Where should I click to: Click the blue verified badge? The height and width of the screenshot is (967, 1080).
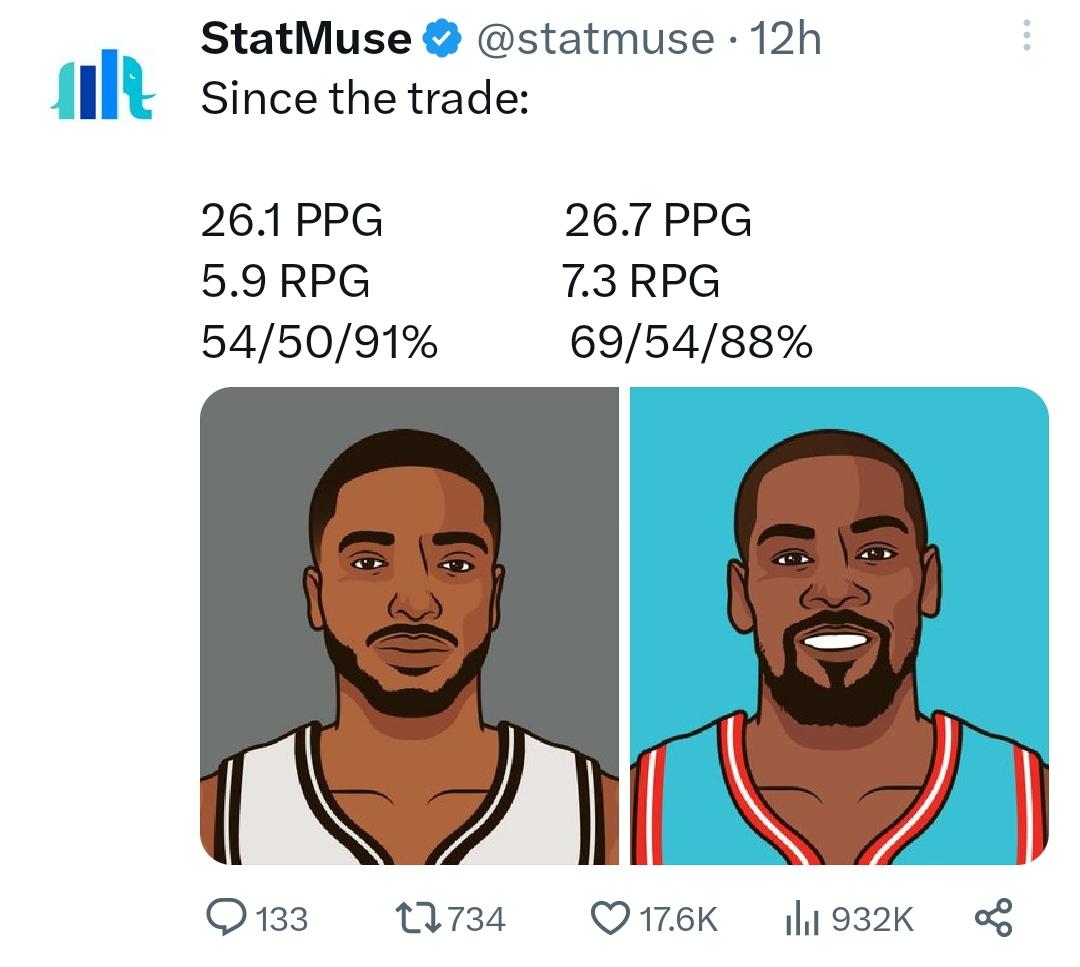click(x=441, y=39)
